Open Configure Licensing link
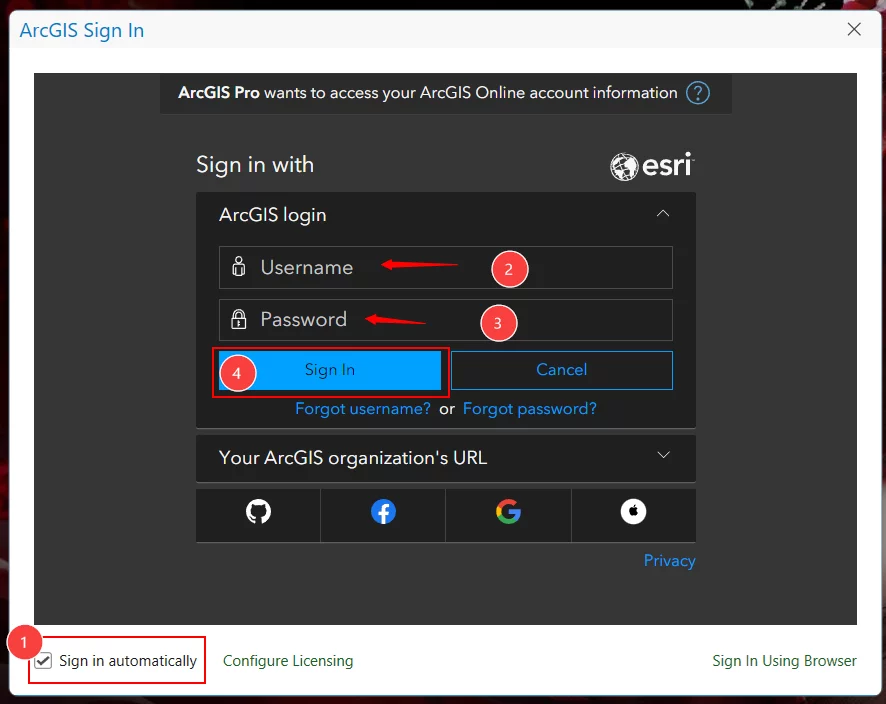 (288, 660)
